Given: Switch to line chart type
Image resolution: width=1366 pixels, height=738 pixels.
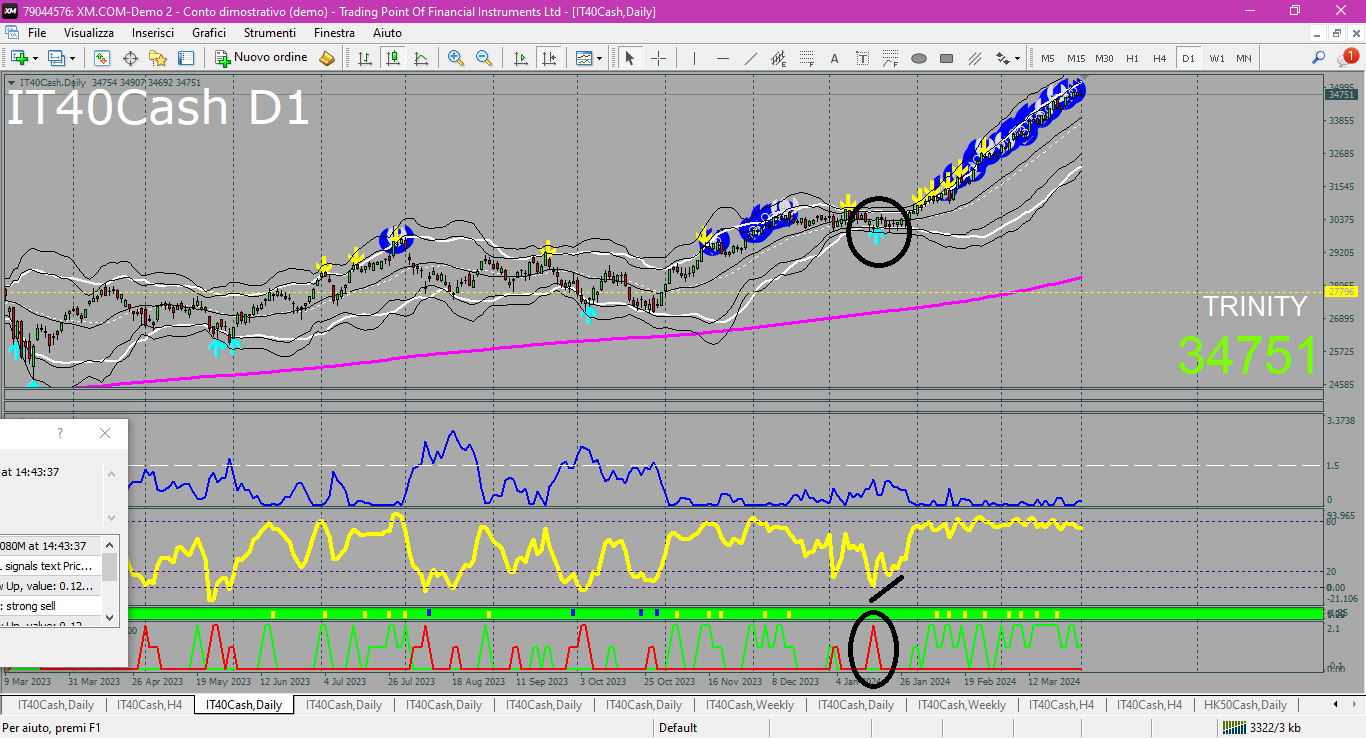Looking at the screenshot, I should [421, 58].
